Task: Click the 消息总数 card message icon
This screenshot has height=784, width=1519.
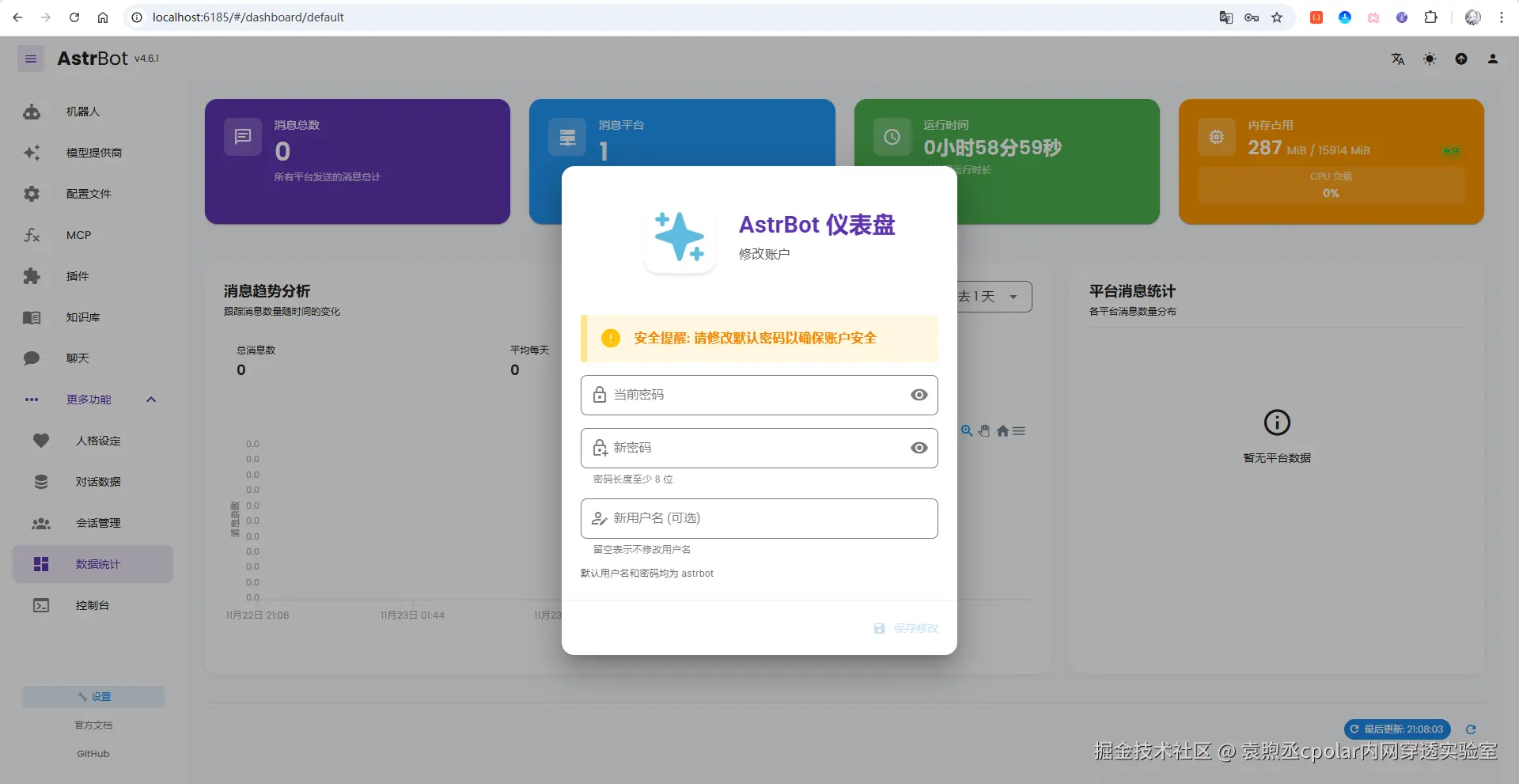Action: click(243, 137)
